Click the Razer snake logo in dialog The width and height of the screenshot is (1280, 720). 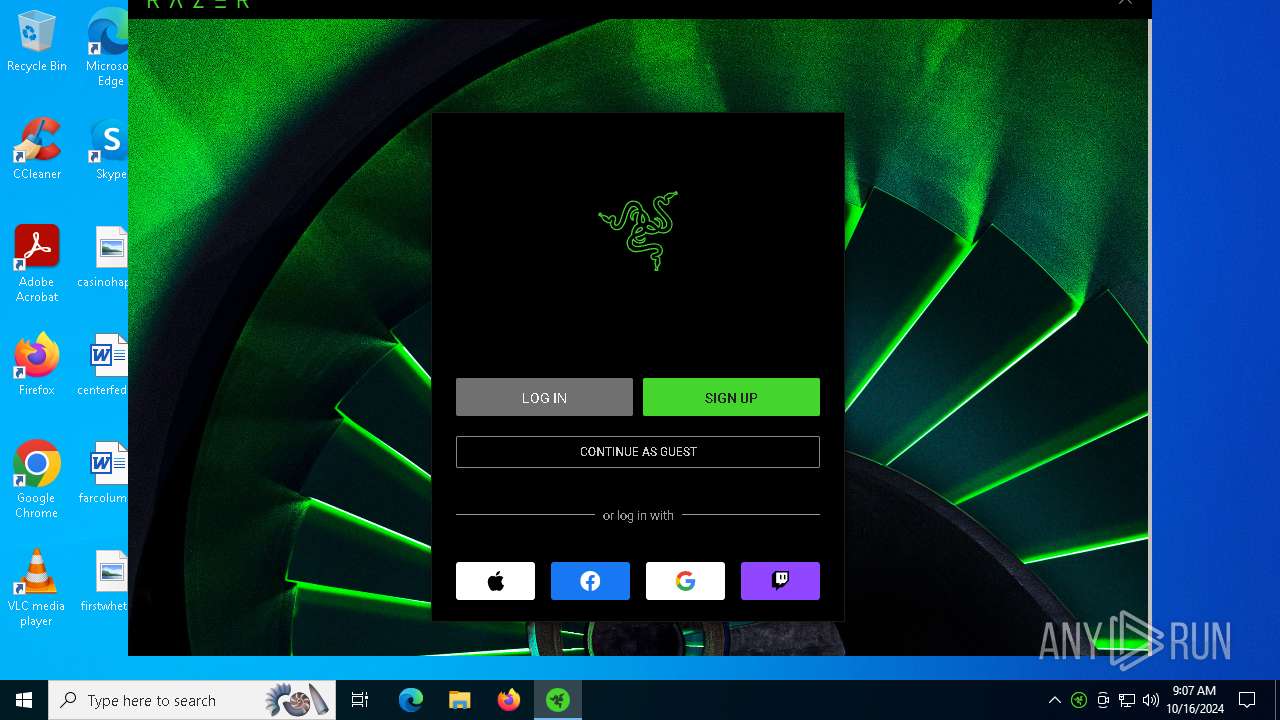click(x=638, y=230)
